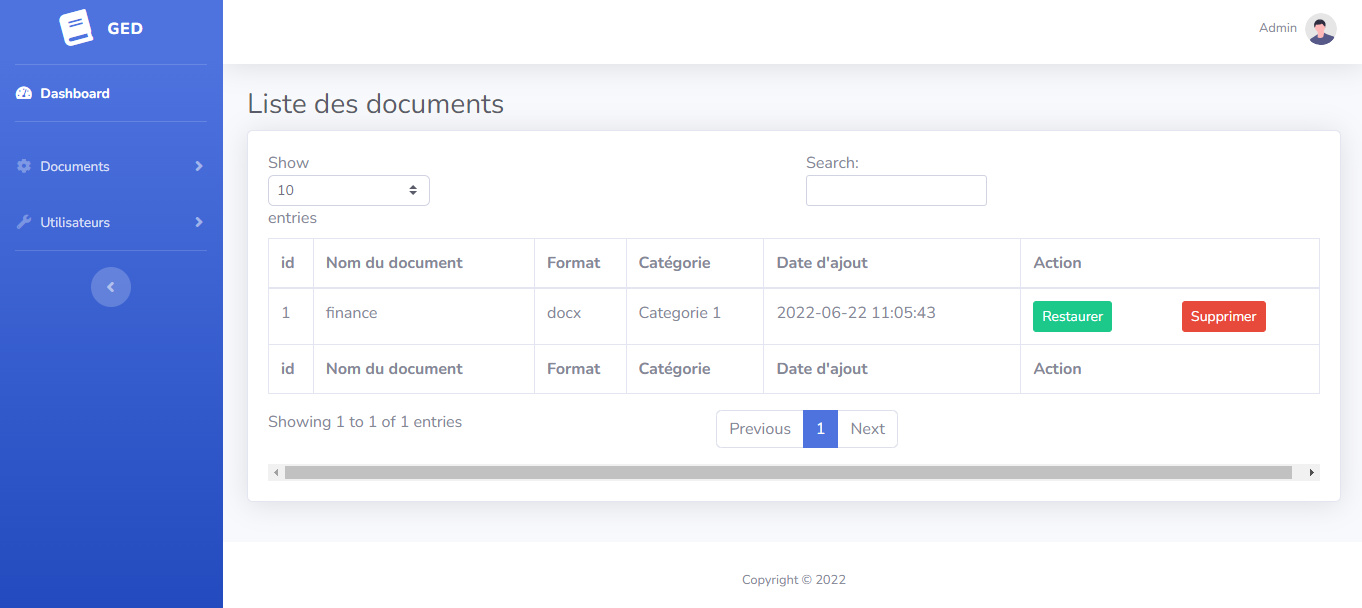Expand the Utilisateurs menu chevron

click(199, 223)
